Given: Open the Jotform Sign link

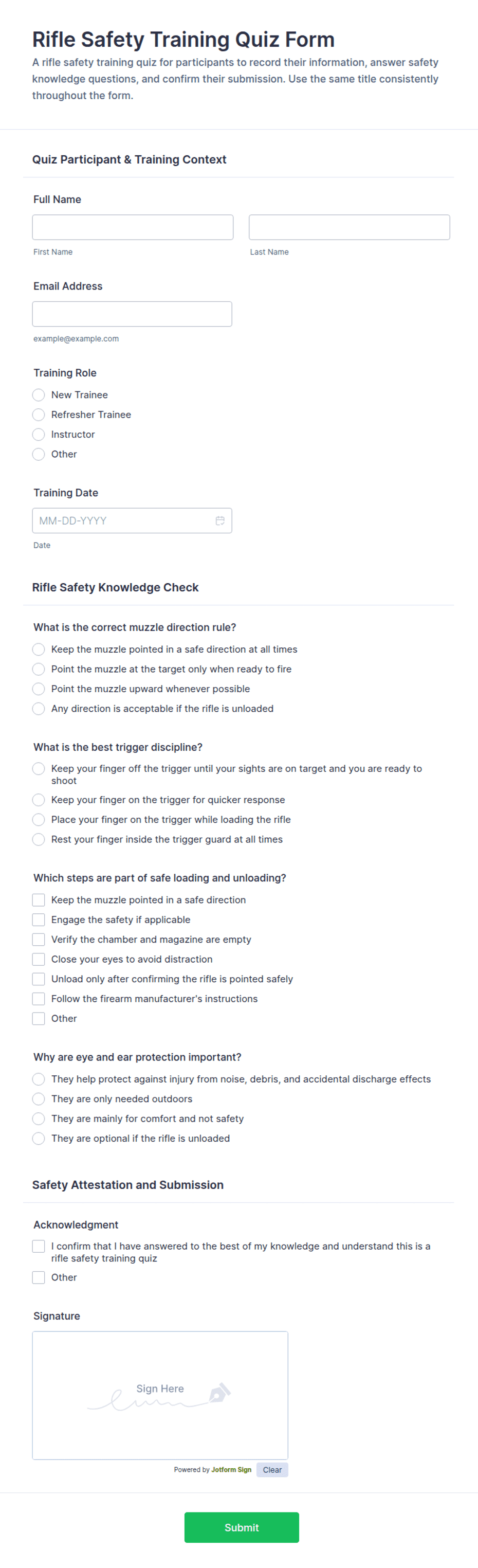Looking at the screenshot, I should point(231,1469).
